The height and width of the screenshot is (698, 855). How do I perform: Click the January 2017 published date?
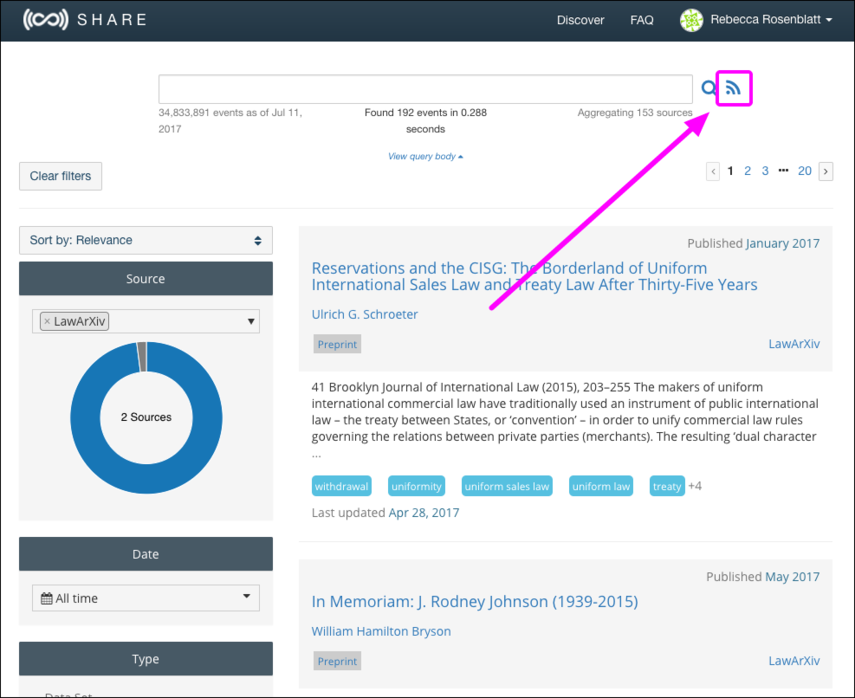(x=782, y=244)
